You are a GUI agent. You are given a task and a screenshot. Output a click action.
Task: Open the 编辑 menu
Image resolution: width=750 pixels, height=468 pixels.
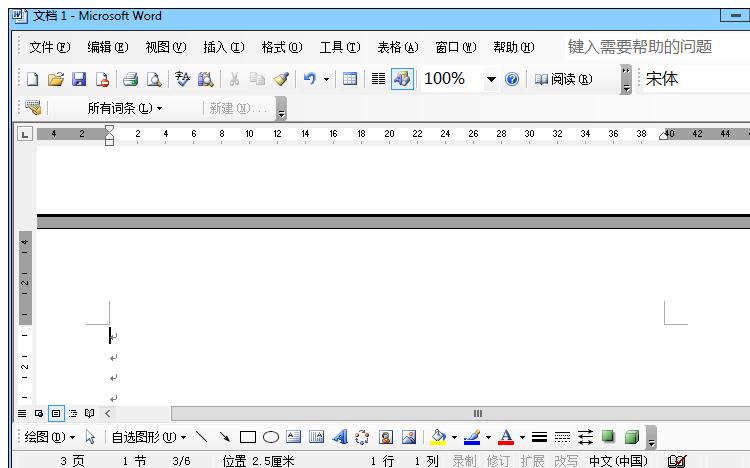point(108,47)
